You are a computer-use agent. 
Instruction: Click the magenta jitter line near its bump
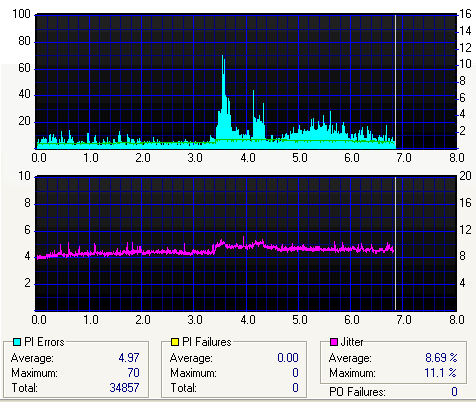(x=221, y=243)
